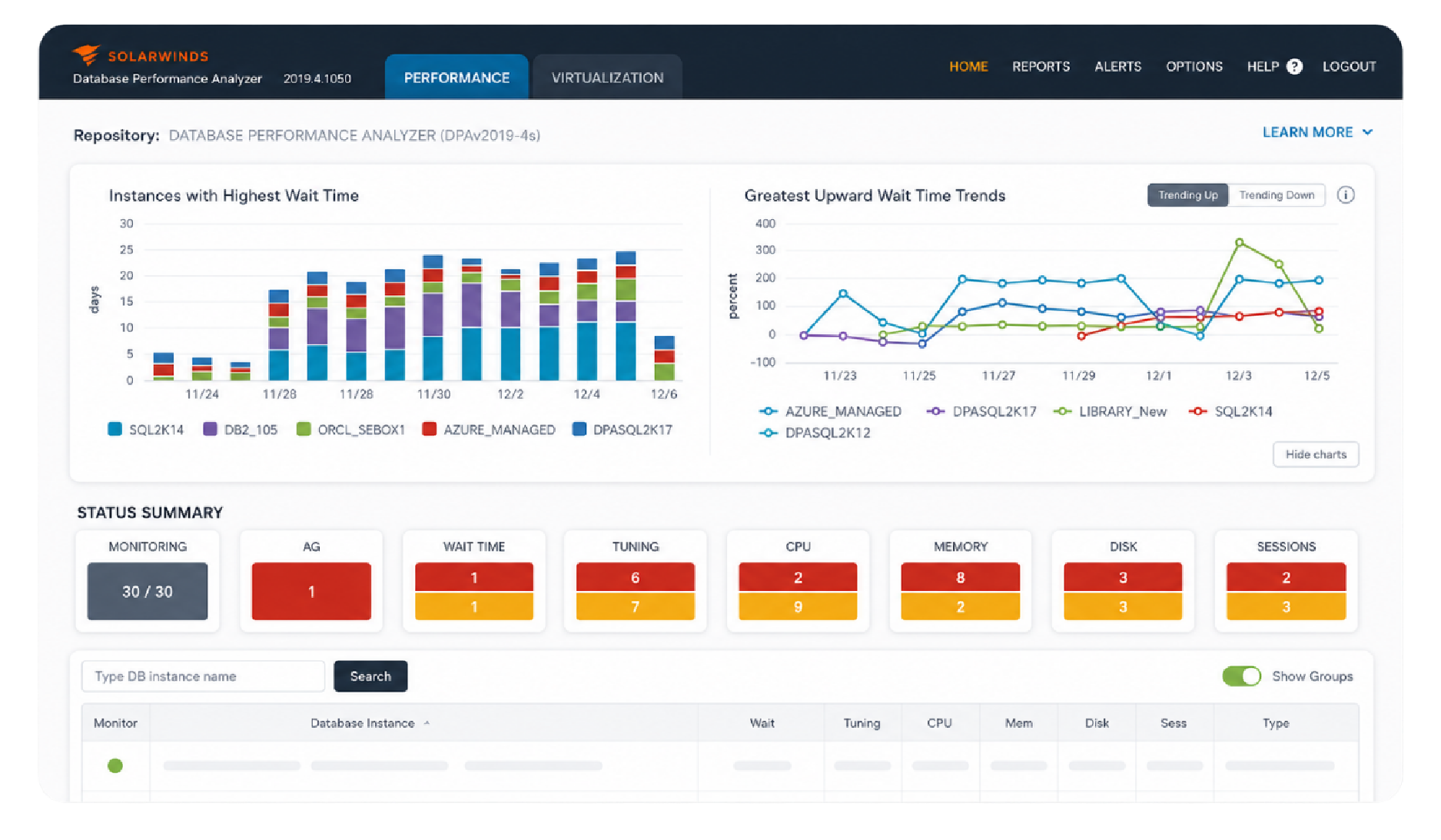1441x840 pixels.
Task: Click the LIBRARY_New green legend marker
Action: (1062, 412)
